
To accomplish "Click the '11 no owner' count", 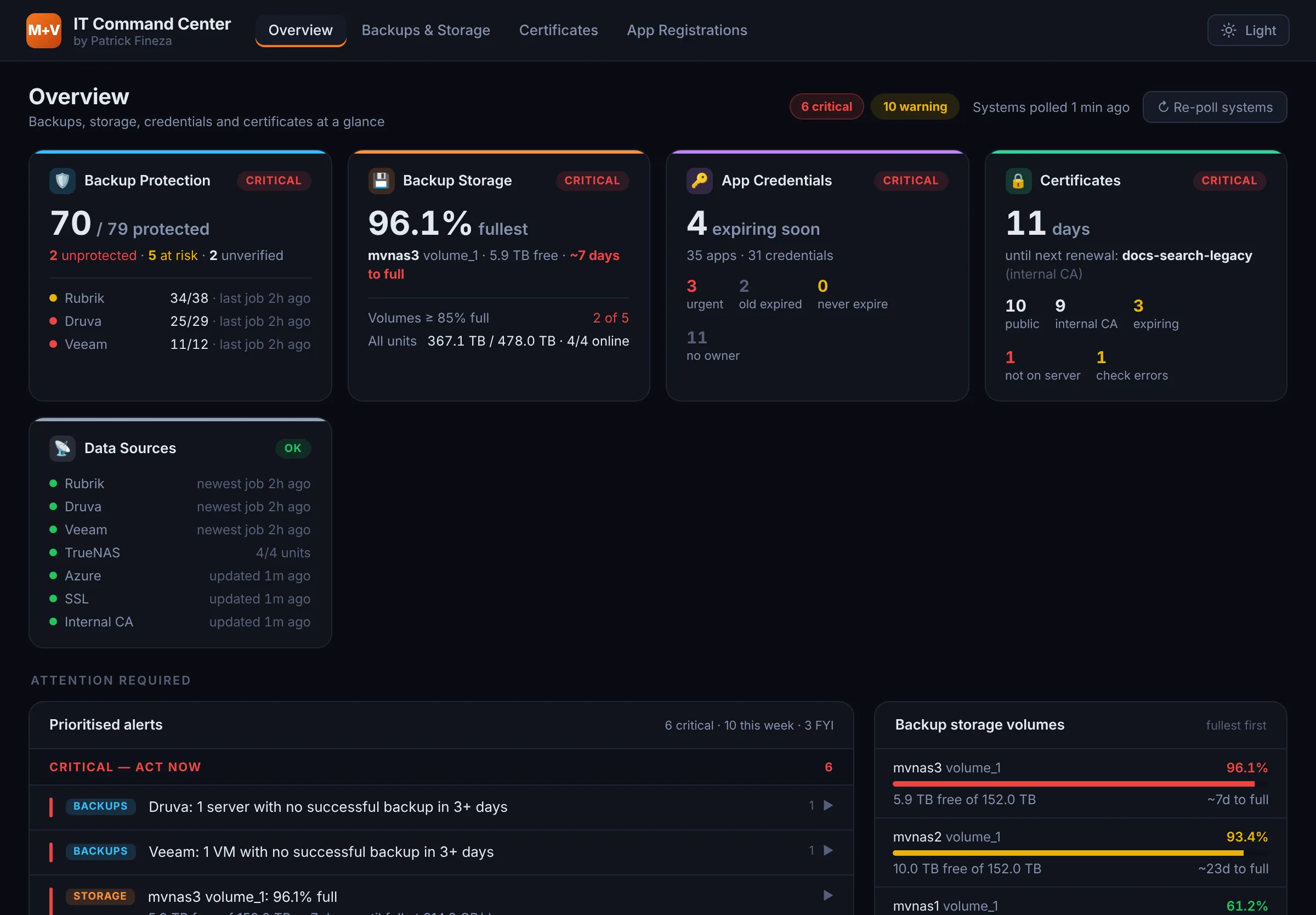I will pos(713,346).
